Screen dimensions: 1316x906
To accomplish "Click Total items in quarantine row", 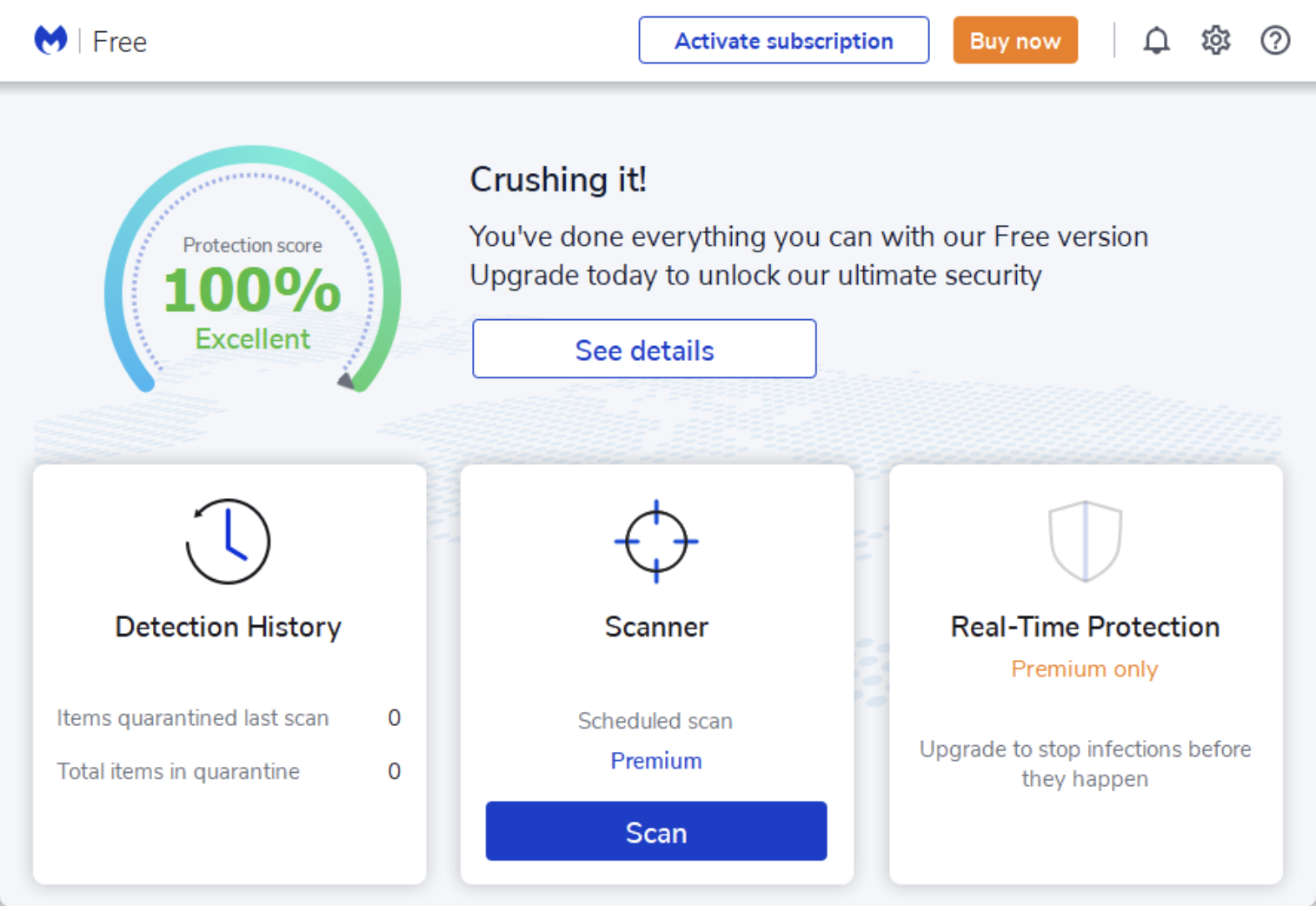I will click(x=229, y=771).
